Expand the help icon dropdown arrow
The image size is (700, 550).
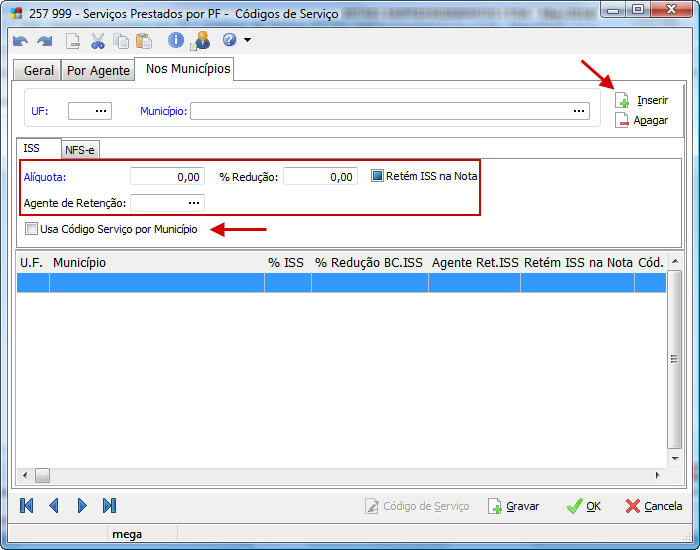[247, 41]
